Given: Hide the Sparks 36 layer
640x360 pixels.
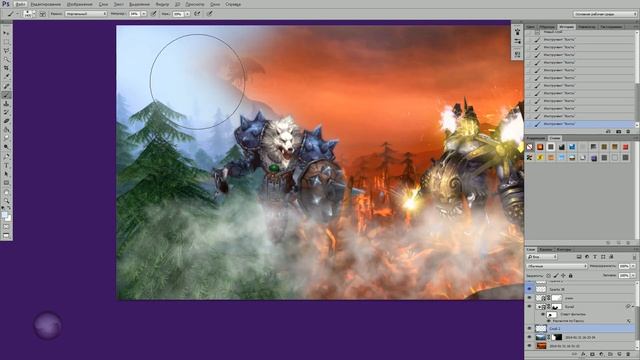Looking at the screenshot, I should click(x=529, y=289).
